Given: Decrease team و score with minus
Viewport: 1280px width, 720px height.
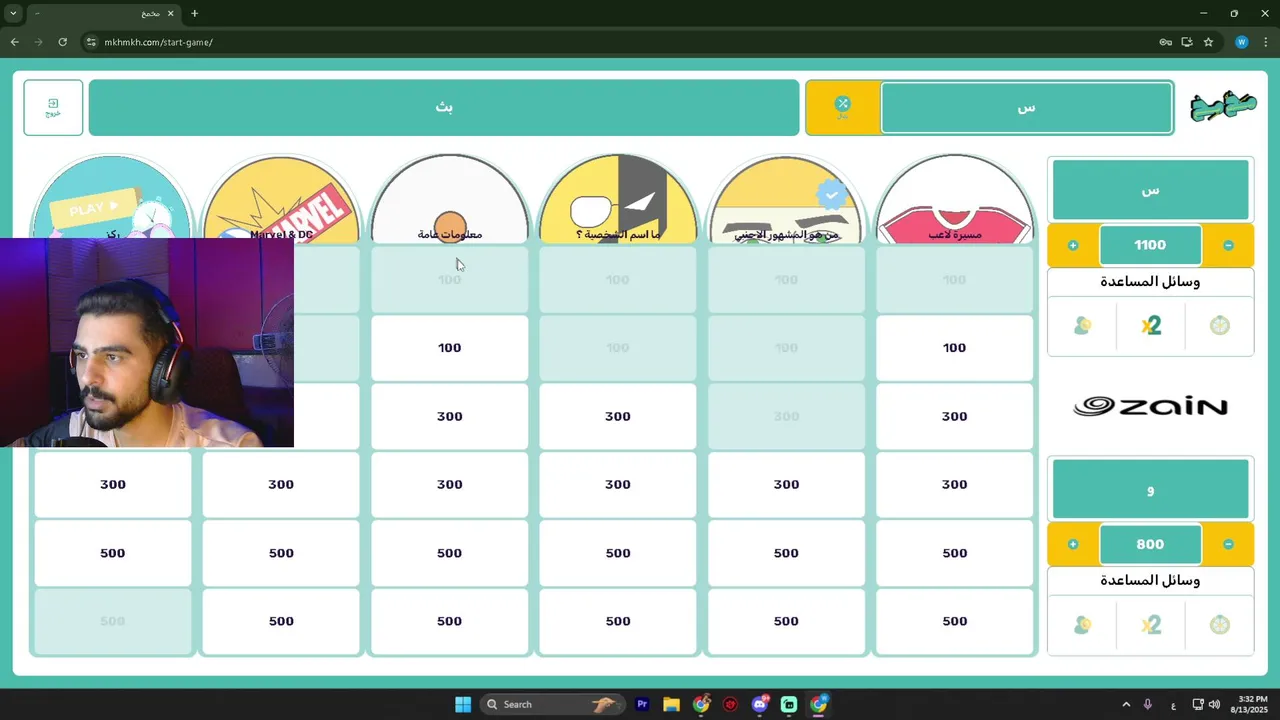Looking at the screenshot, I should point(1228,544).
